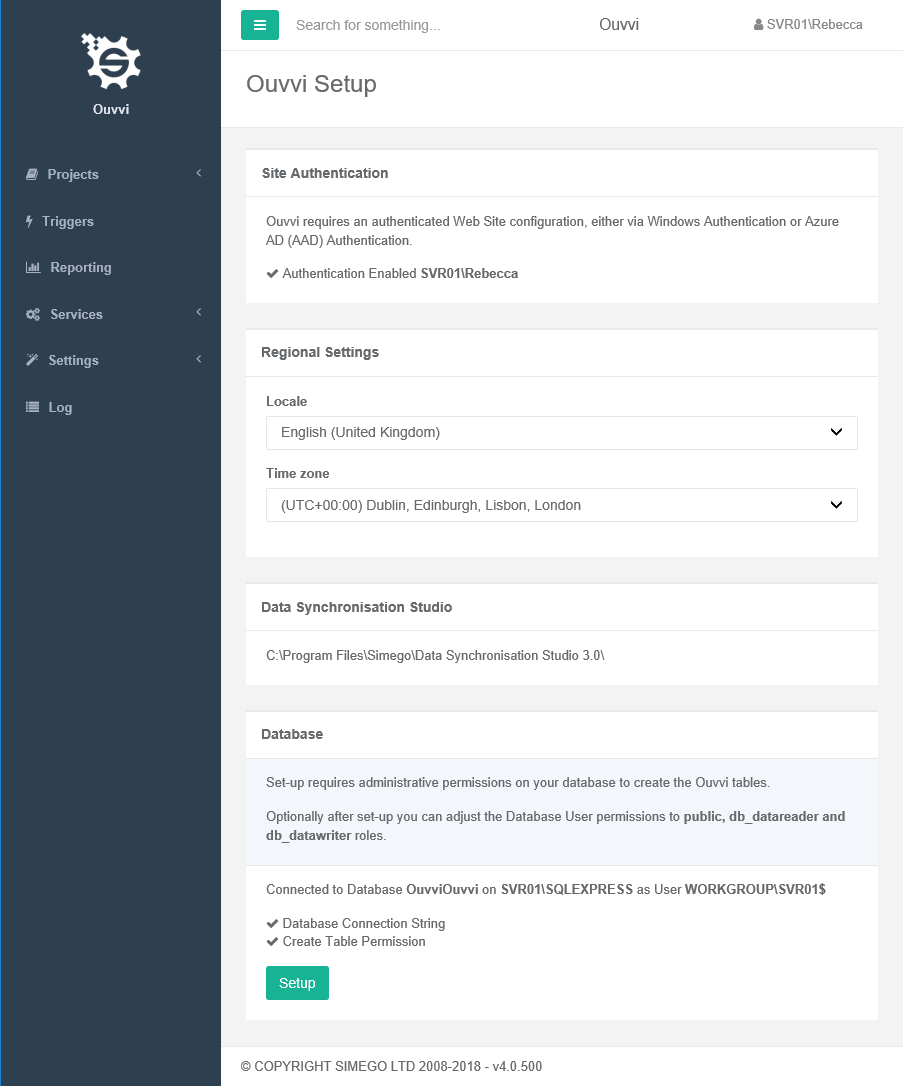The height and width of the screenshot is (1086, 903).
Task: Click the Set-up requires administrative permissions text
Action: pos(518,783)
